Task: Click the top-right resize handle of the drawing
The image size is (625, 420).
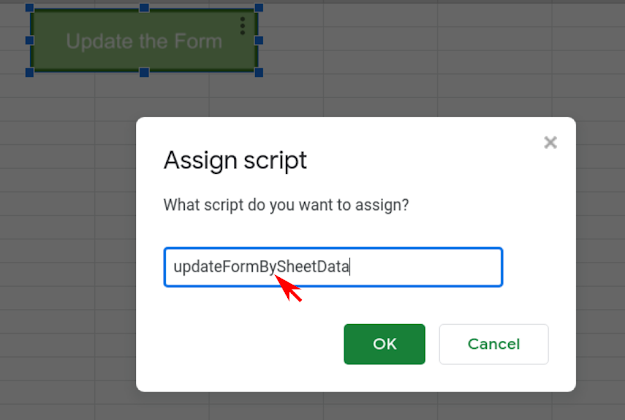Action: click(x=259, y=9)
